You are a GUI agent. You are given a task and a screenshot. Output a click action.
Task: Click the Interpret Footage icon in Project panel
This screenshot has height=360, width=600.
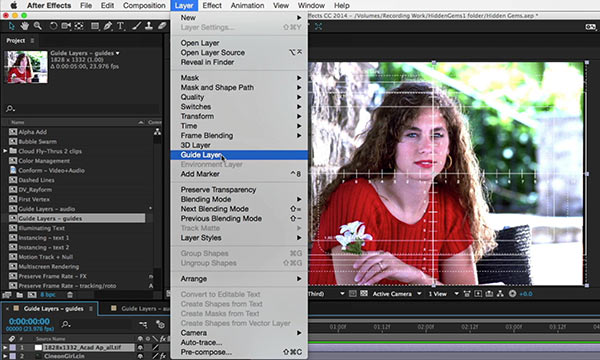[7, 295]
